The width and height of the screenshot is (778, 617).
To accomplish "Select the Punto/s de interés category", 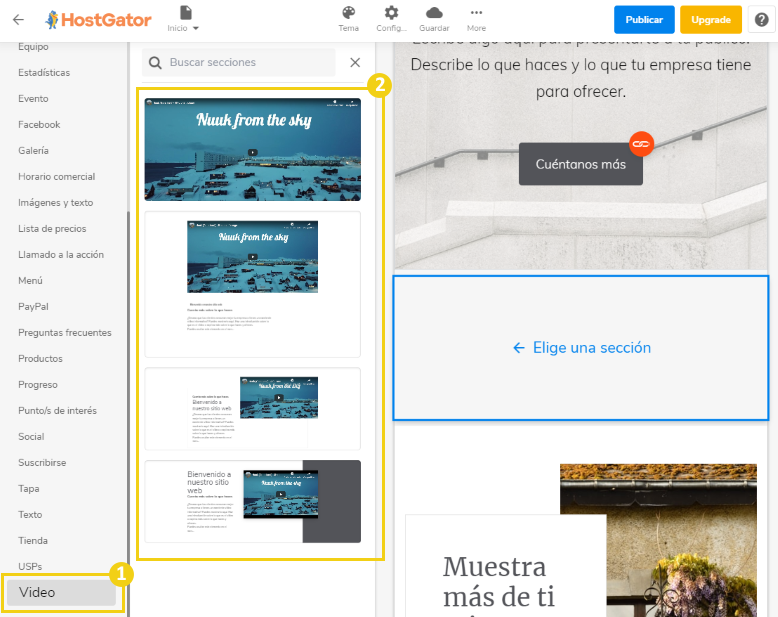I will [x=58, y=411].
